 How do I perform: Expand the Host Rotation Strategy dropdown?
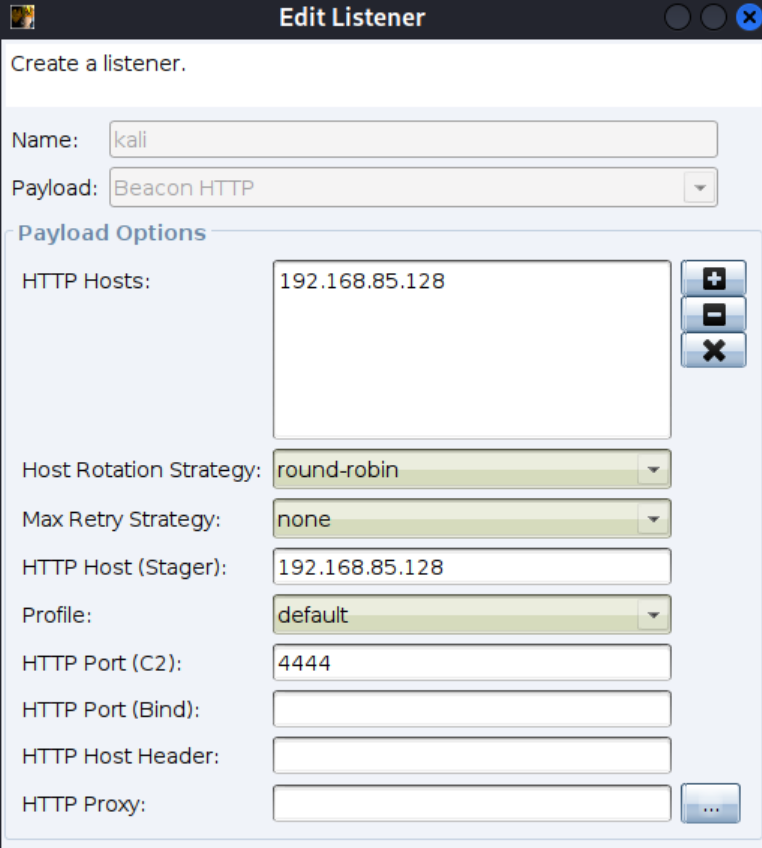tap(653, 469)
